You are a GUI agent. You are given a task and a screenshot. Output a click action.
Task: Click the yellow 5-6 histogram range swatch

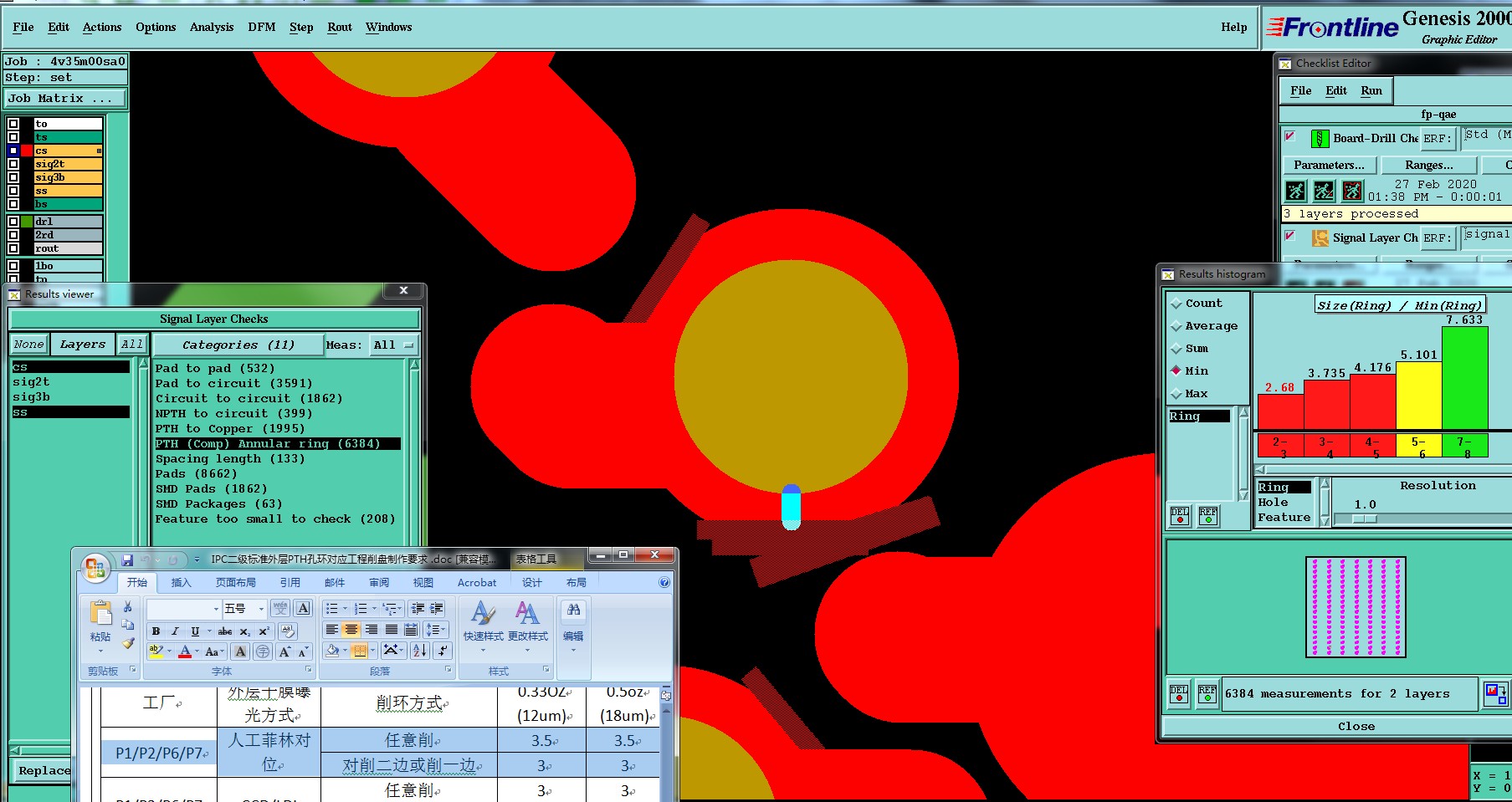1418,446
